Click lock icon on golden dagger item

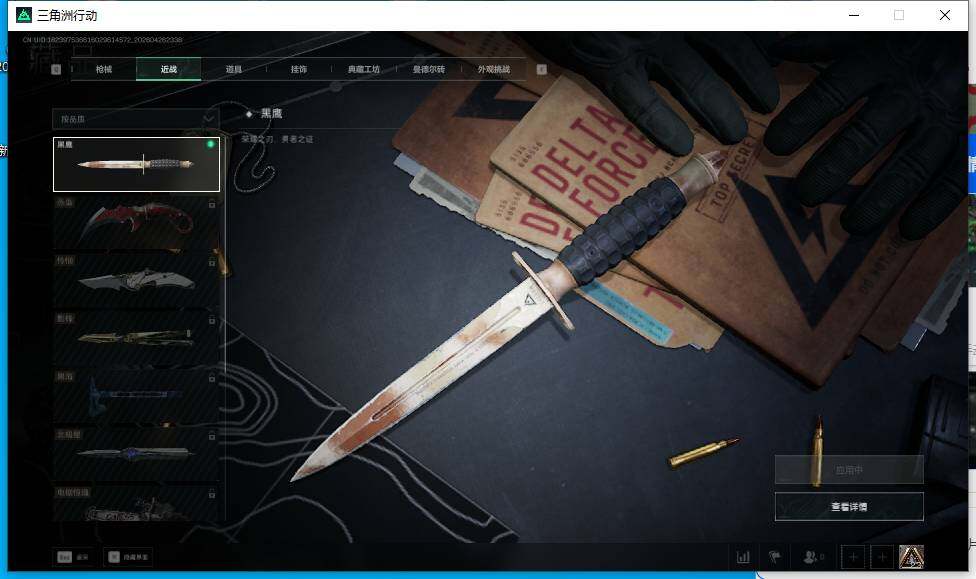(x=212, y=320)
